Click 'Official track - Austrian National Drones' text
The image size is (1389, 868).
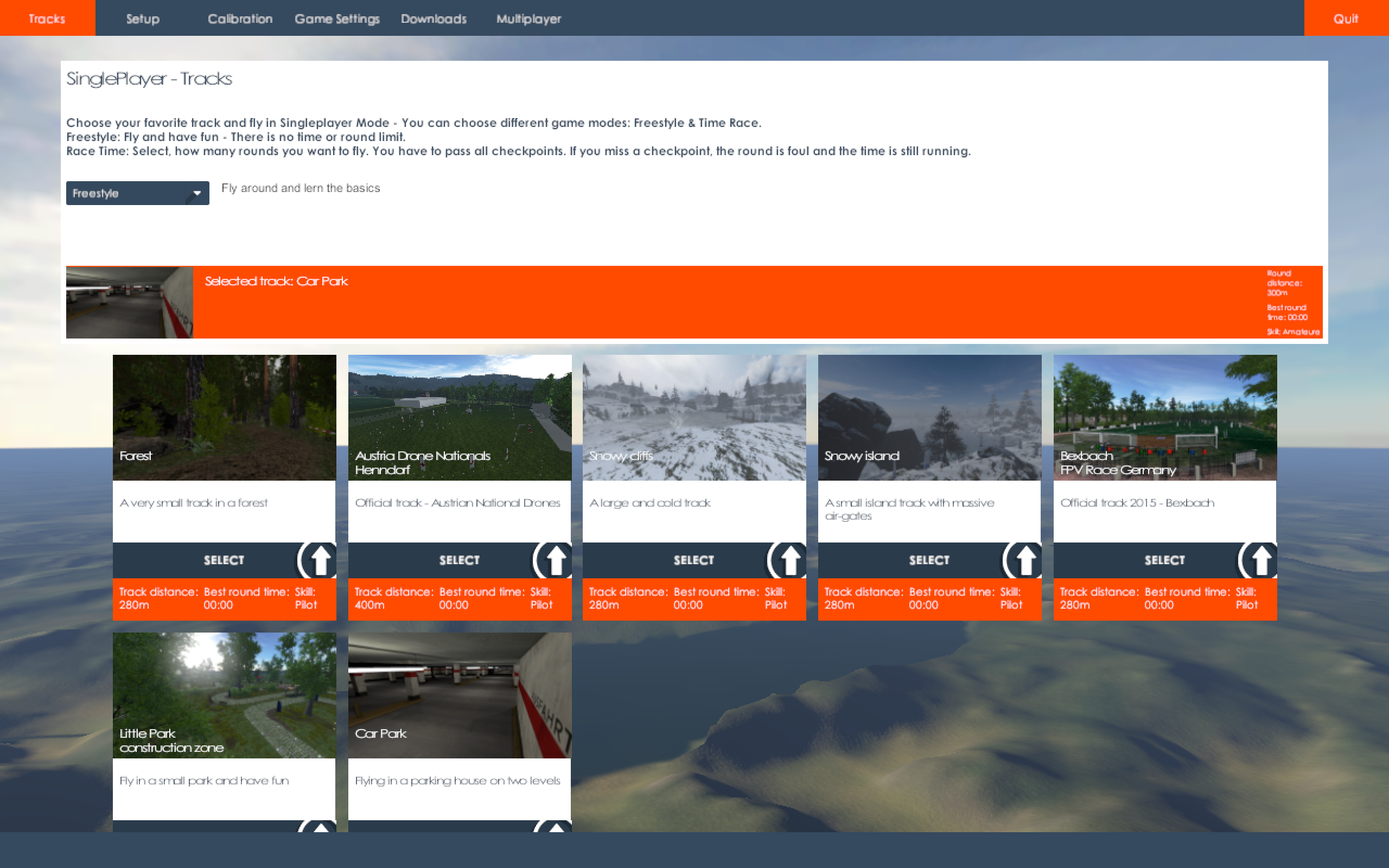click(457, 503)
